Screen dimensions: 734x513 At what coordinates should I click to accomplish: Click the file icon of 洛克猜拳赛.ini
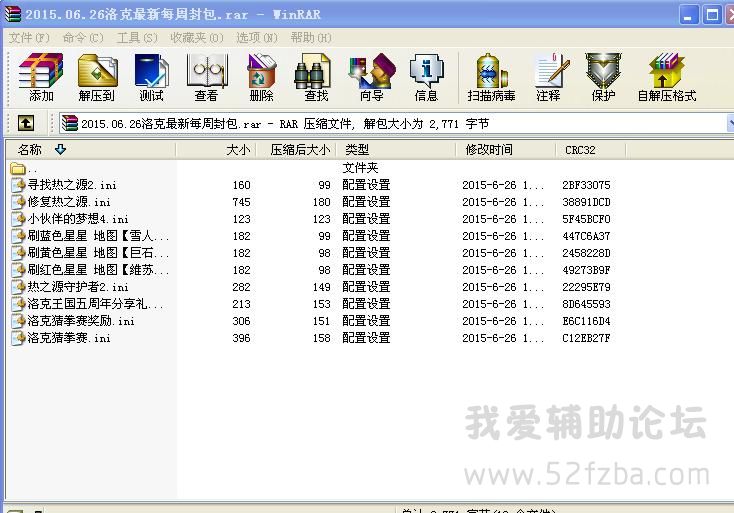point(18,337)
